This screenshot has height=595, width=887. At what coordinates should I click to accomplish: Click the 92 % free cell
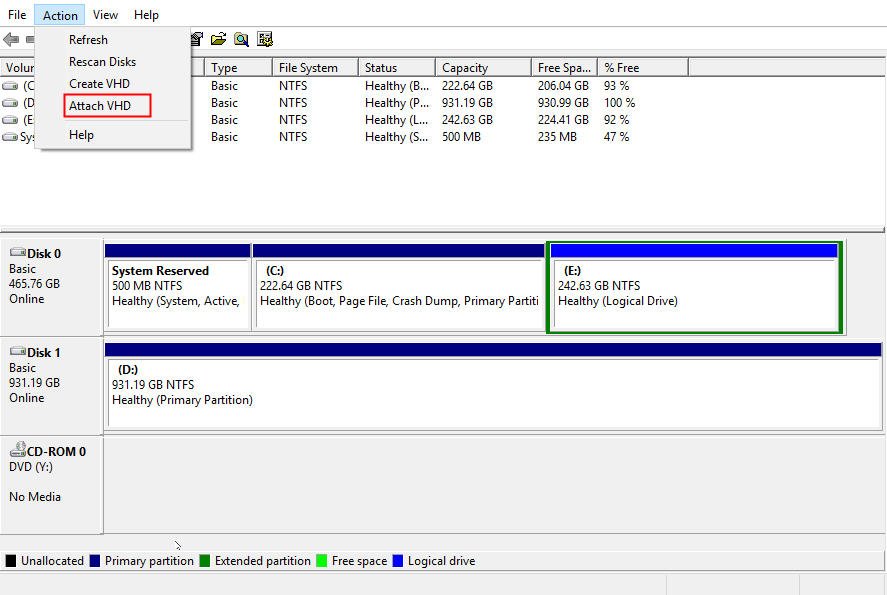[x=616, y=120]
